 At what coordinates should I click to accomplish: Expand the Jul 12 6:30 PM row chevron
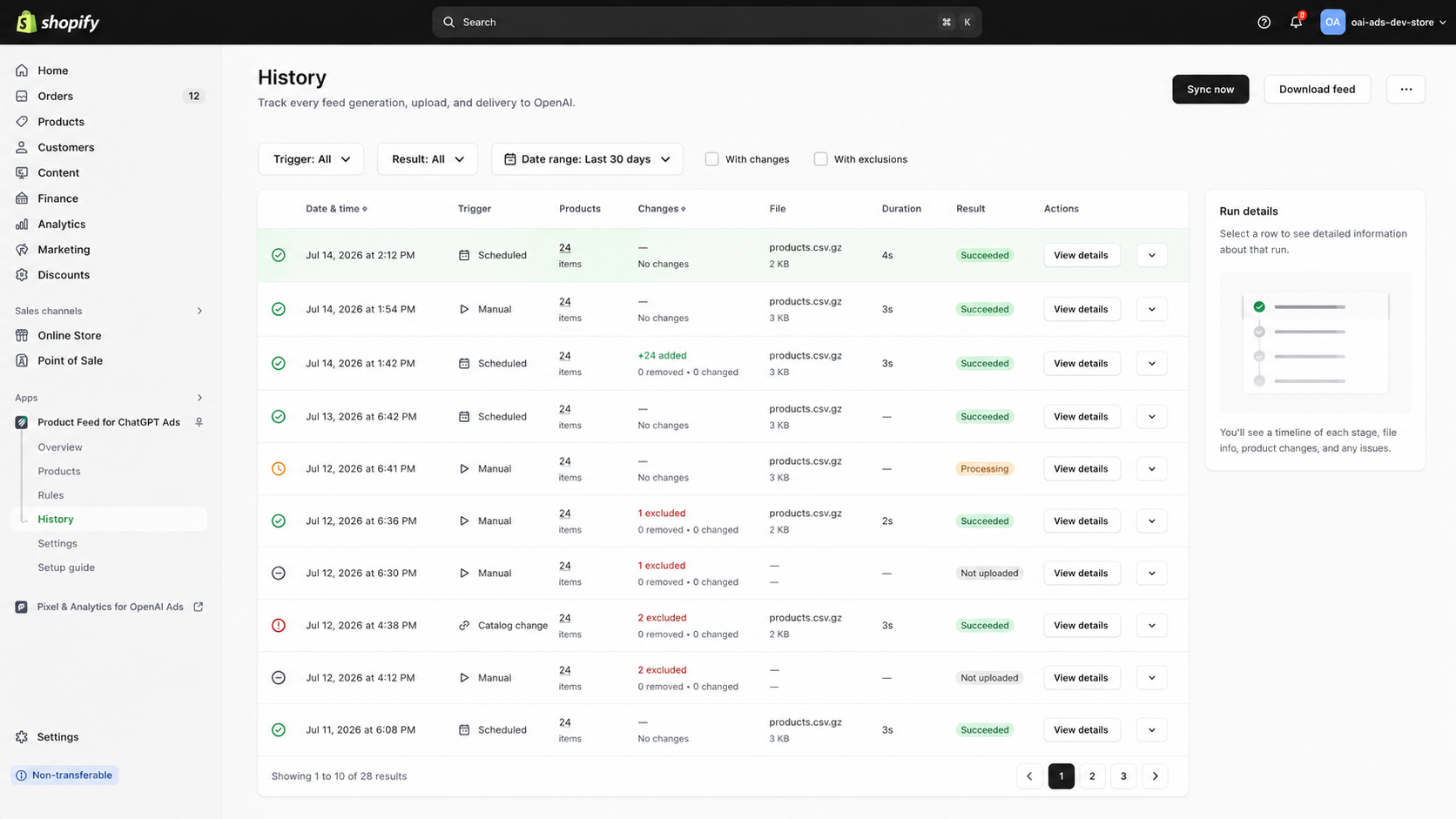[1152, 573]
